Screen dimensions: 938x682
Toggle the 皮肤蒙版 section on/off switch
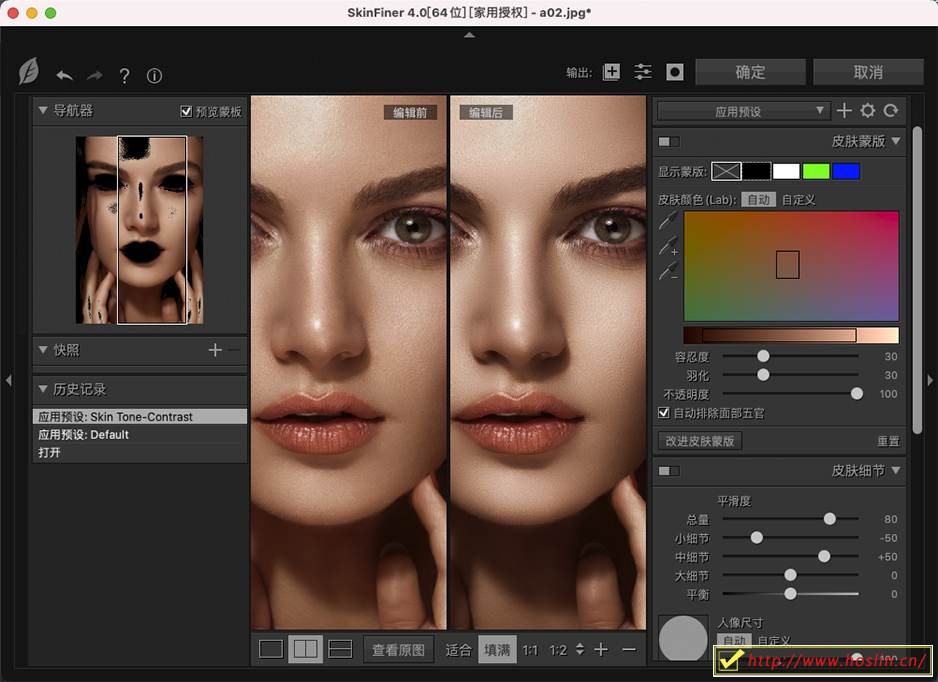point(668,142)
